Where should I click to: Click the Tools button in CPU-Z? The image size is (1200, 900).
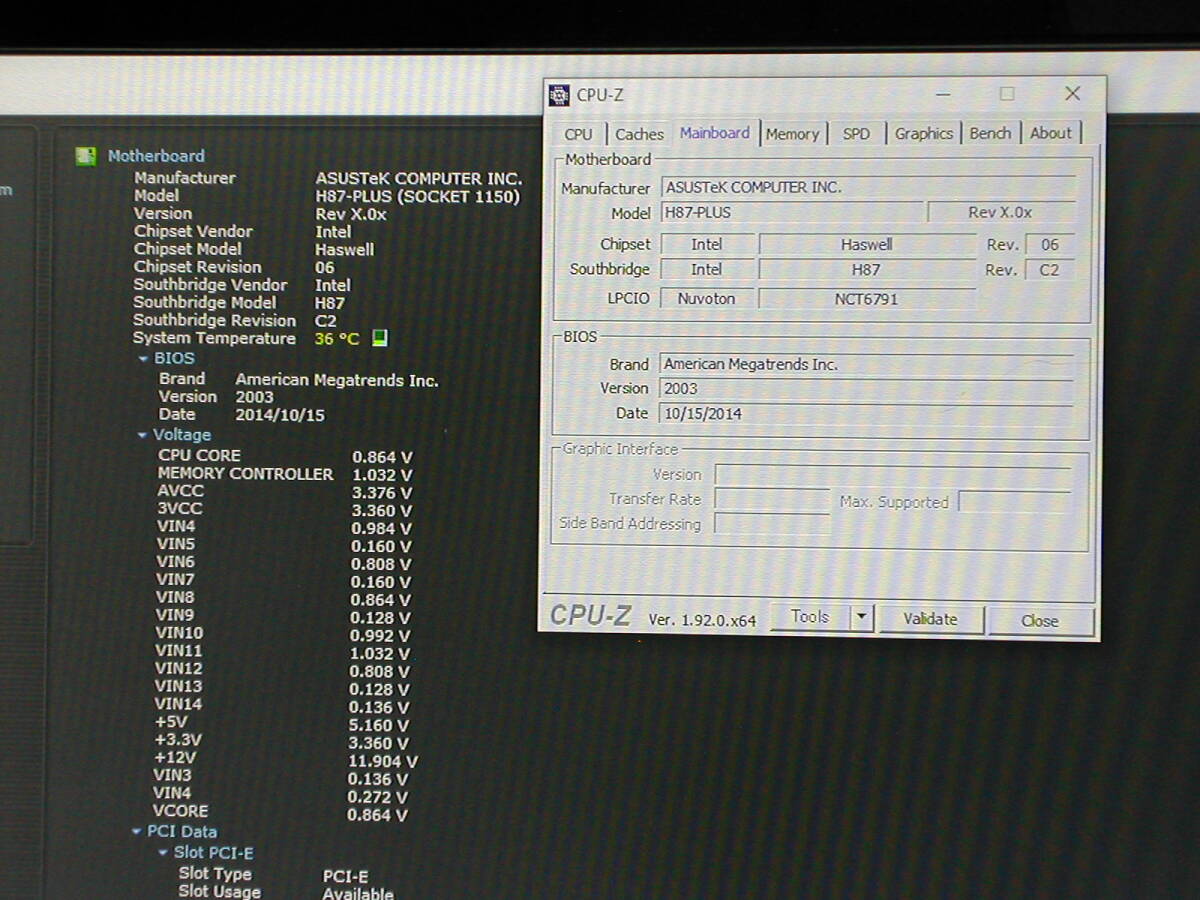pos(810,618)
